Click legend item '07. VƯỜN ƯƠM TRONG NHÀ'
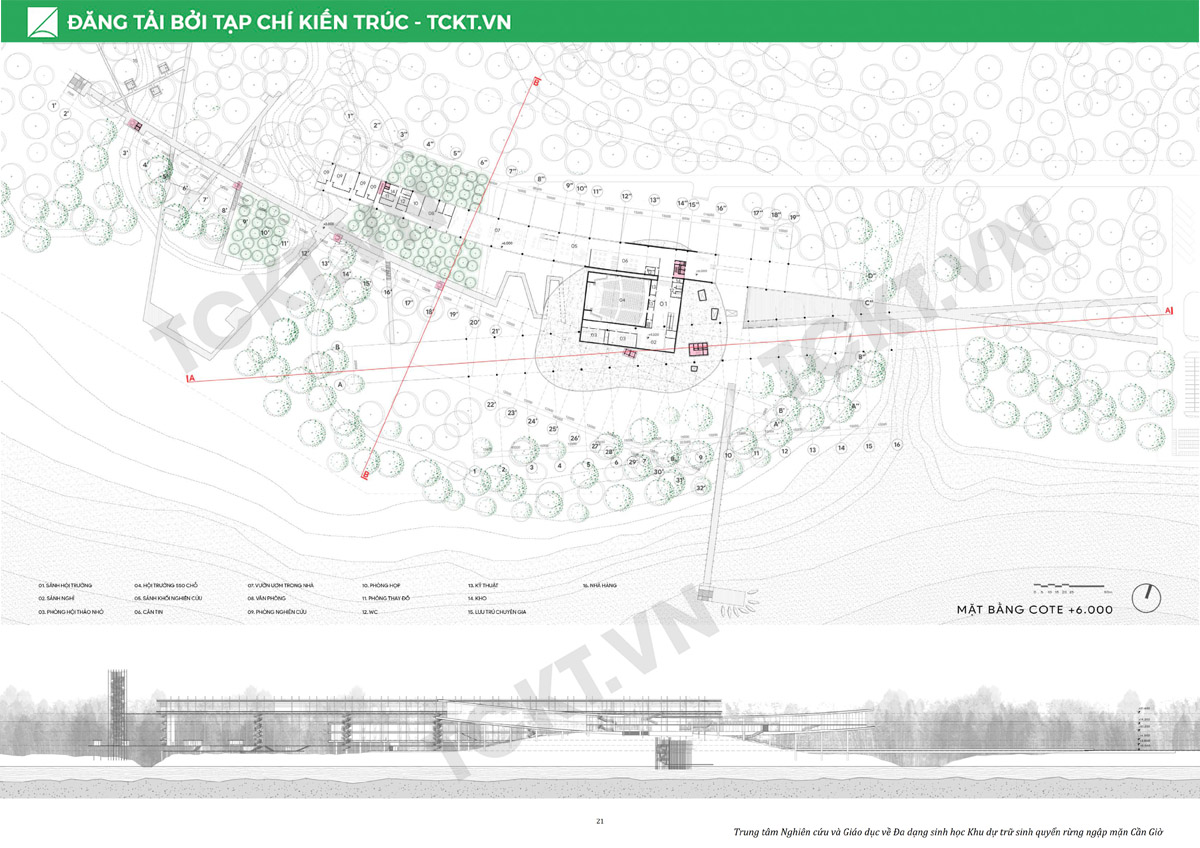This screenshot has height=848, width=1200. (284, 584)
